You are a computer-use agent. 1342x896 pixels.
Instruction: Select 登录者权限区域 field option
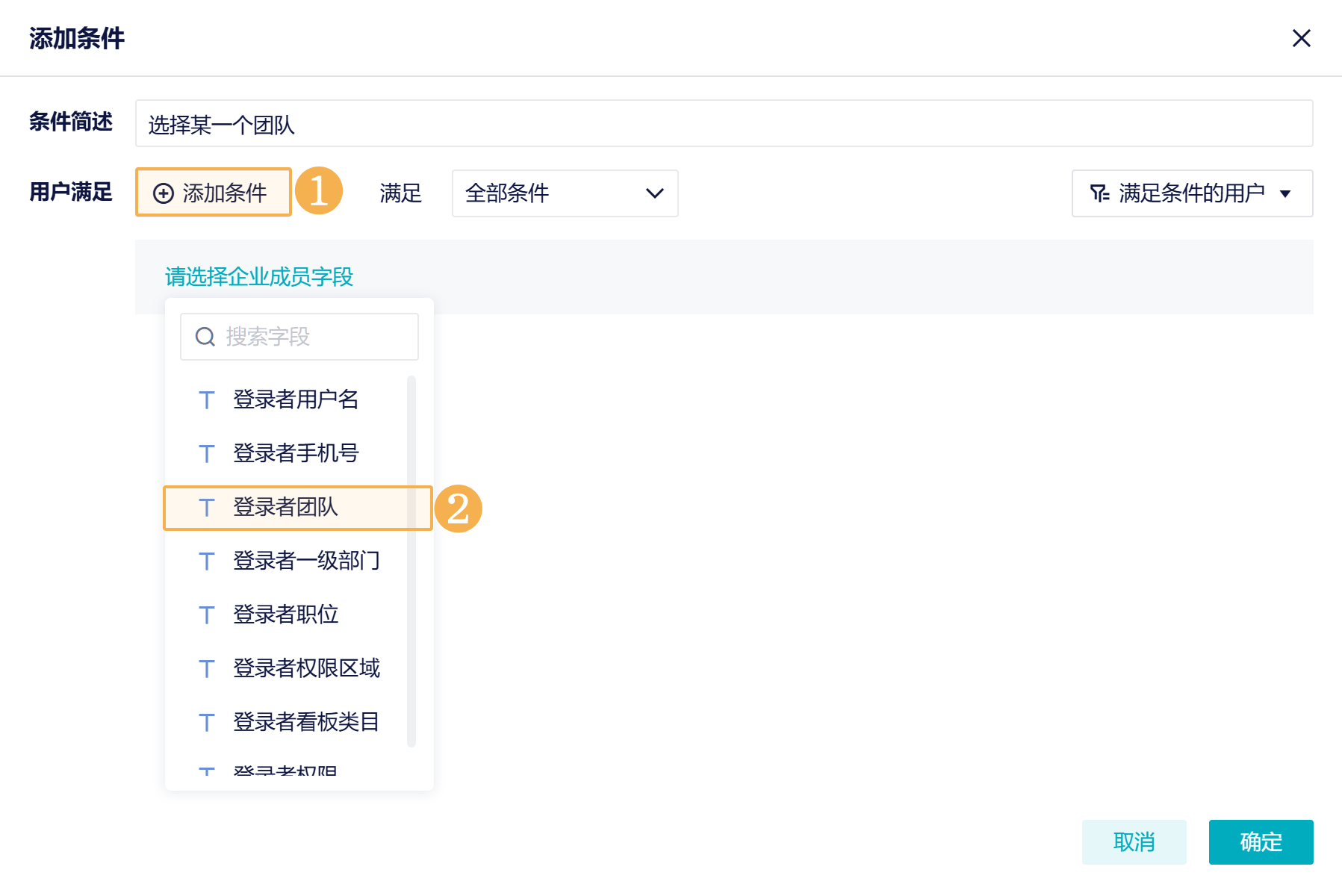click(x=306, y=668)
